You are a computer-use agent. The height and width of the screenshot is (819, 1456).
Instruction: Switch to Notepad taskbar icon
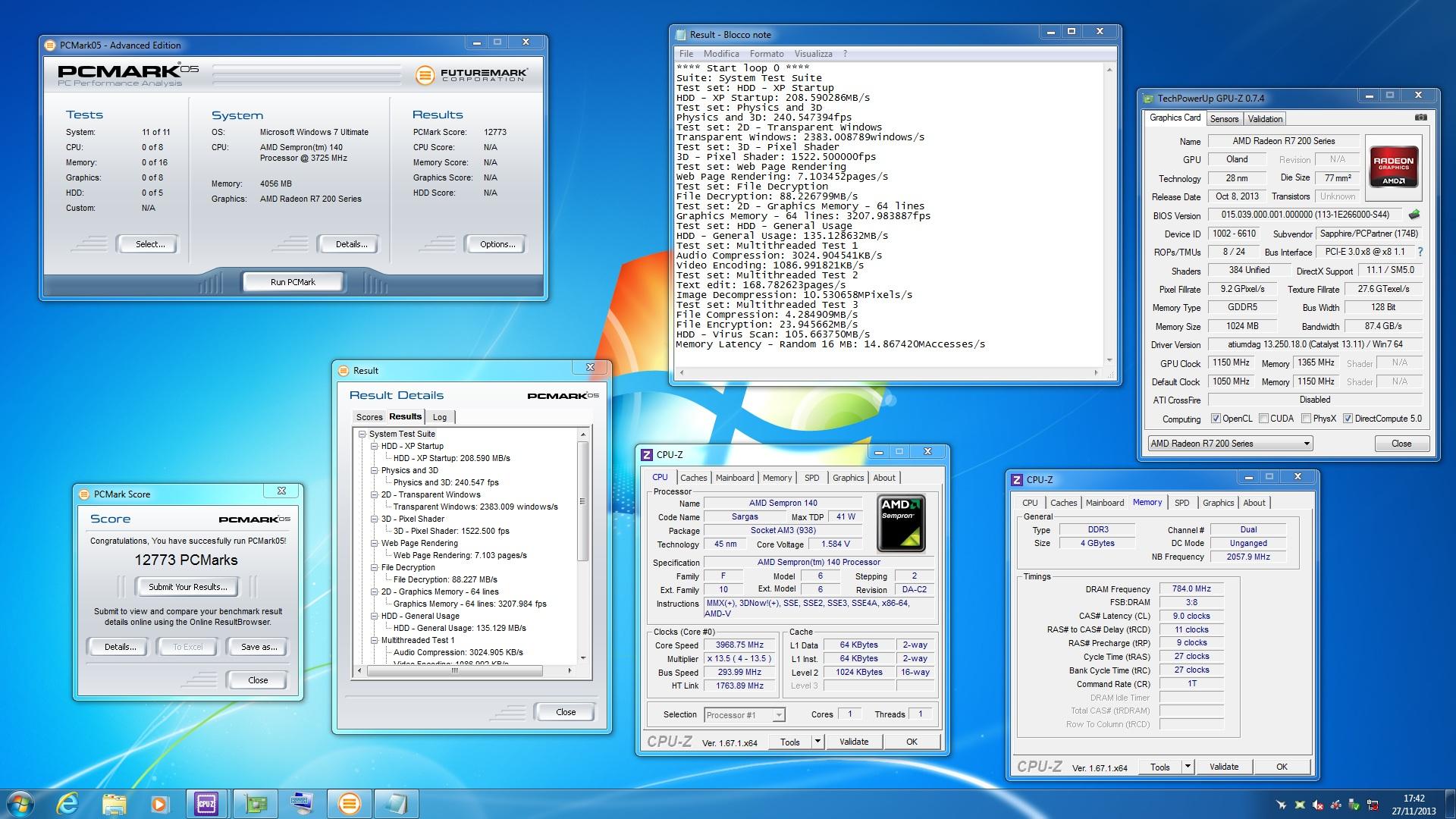coord(396,803)
